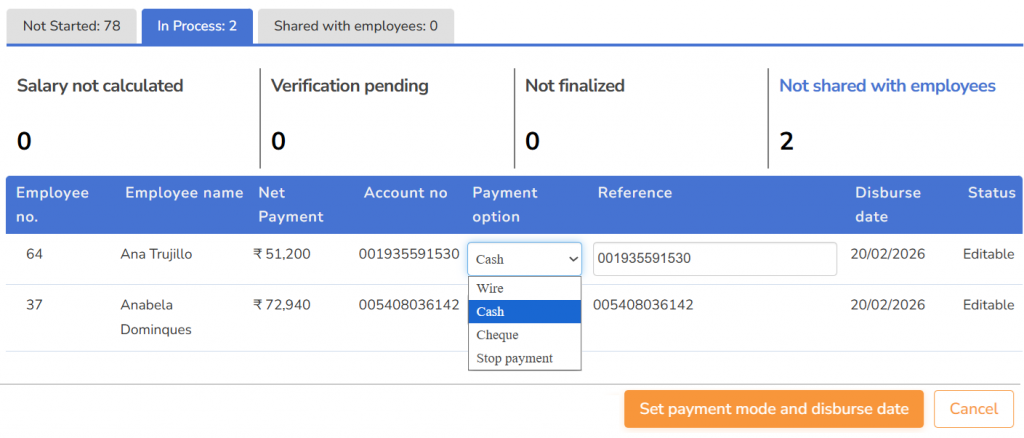
Task: Click the Employee name column header
Action: click(x=184, y=193)
